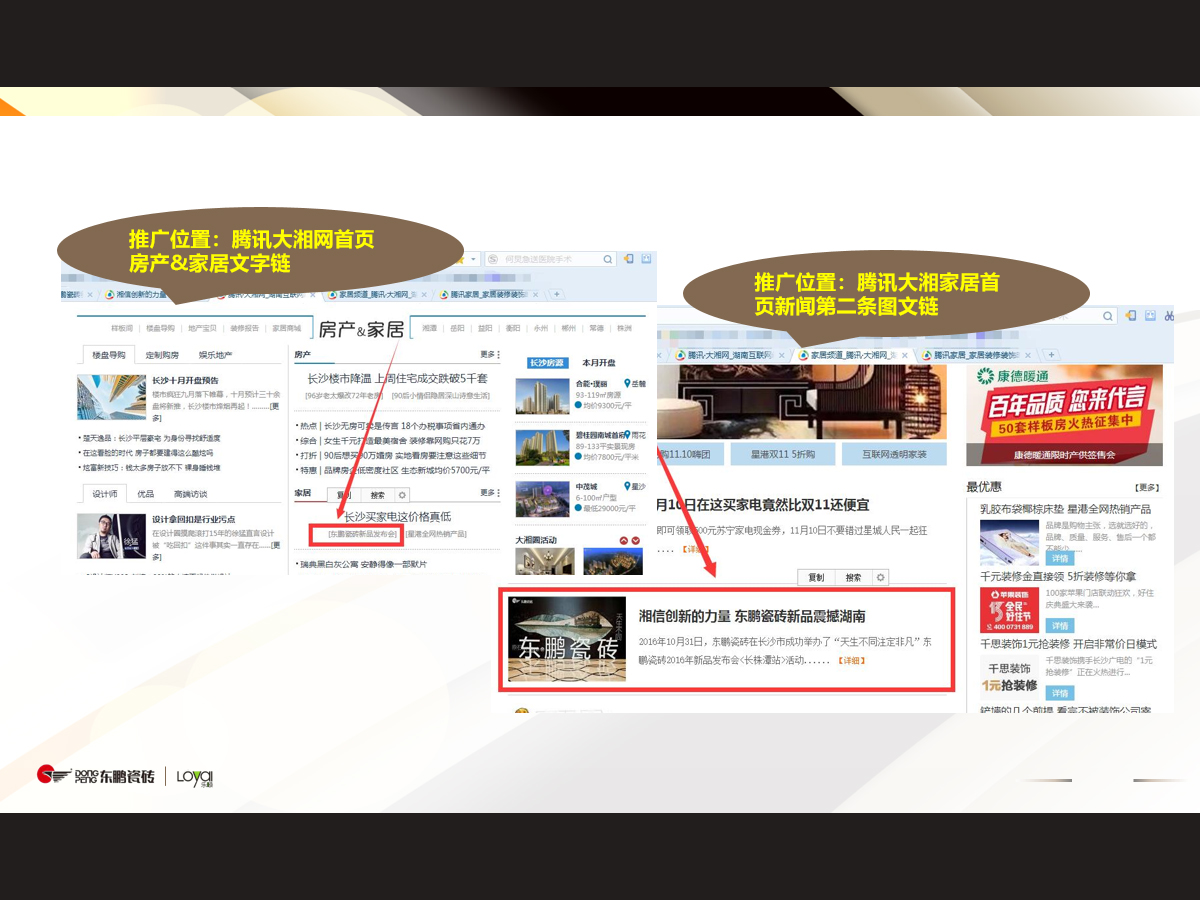Expand 【更多】 next to 最优惠 heading

1147,487
